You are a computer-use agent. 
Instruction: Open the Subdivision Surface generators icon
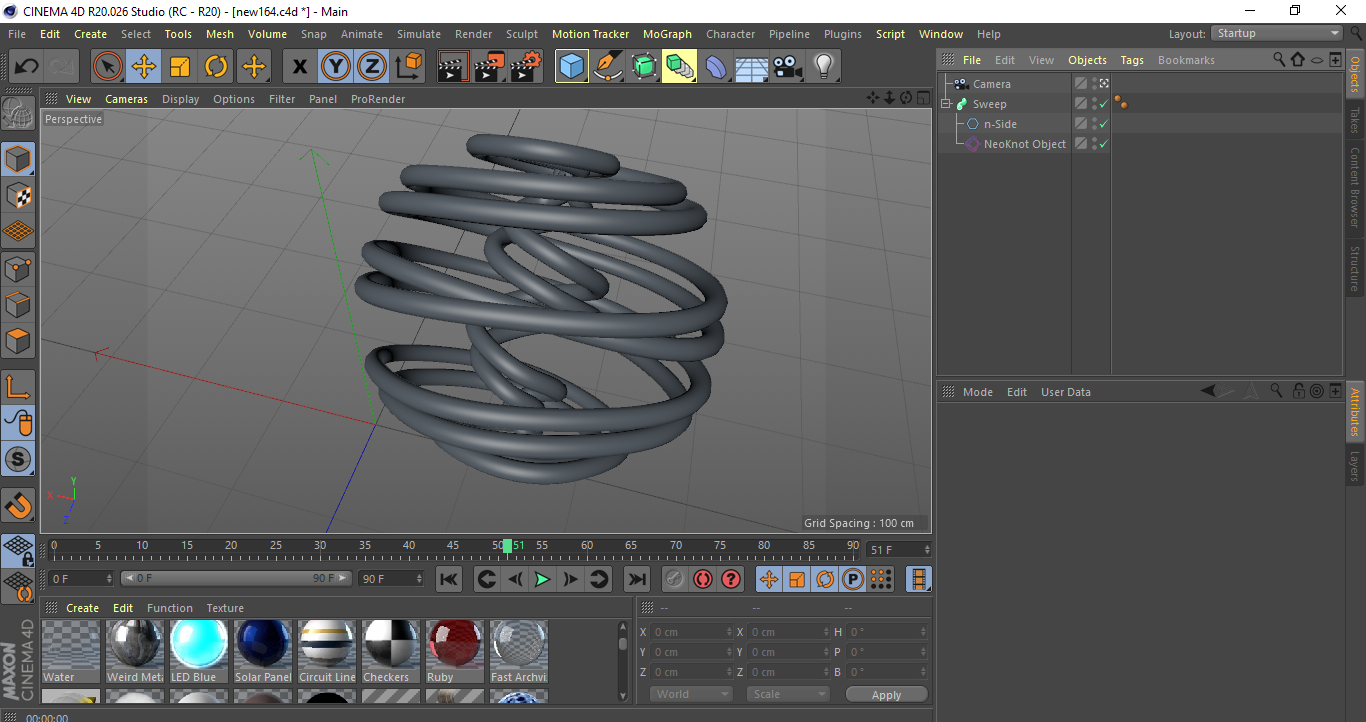pyautogui.click(x=644, y=67)
